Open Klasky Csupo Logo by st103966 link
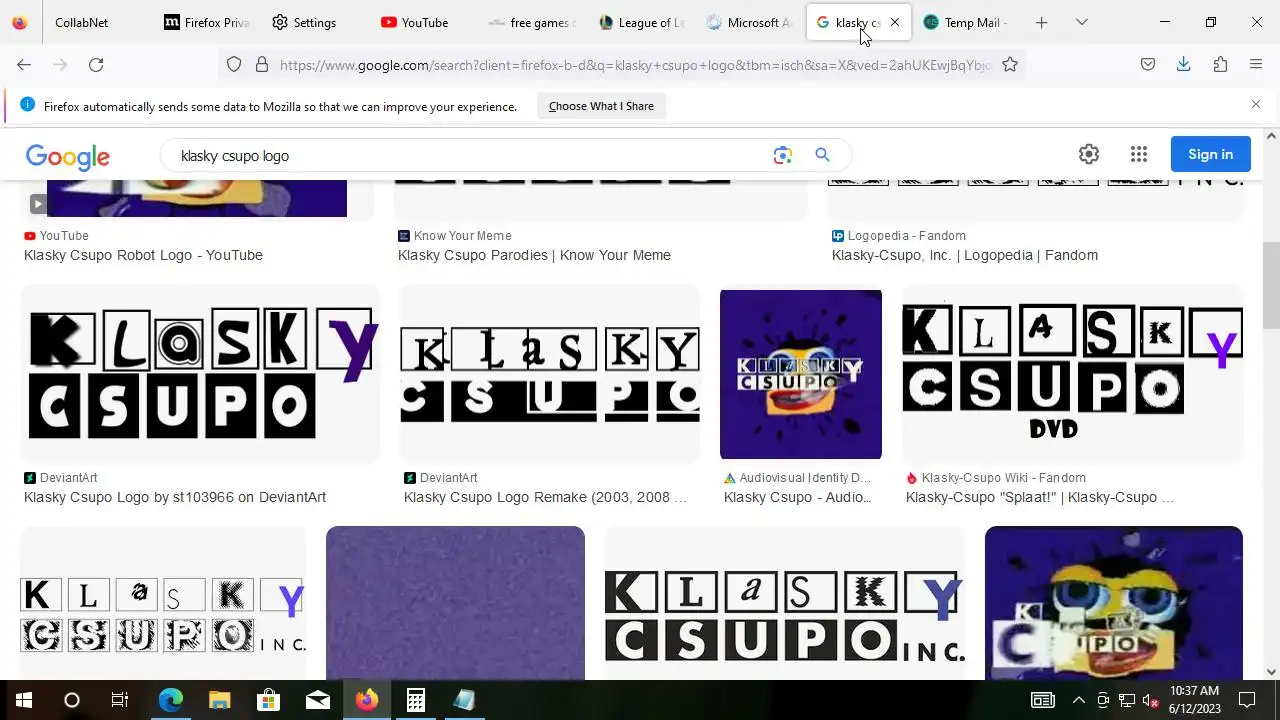 (175, 497)
